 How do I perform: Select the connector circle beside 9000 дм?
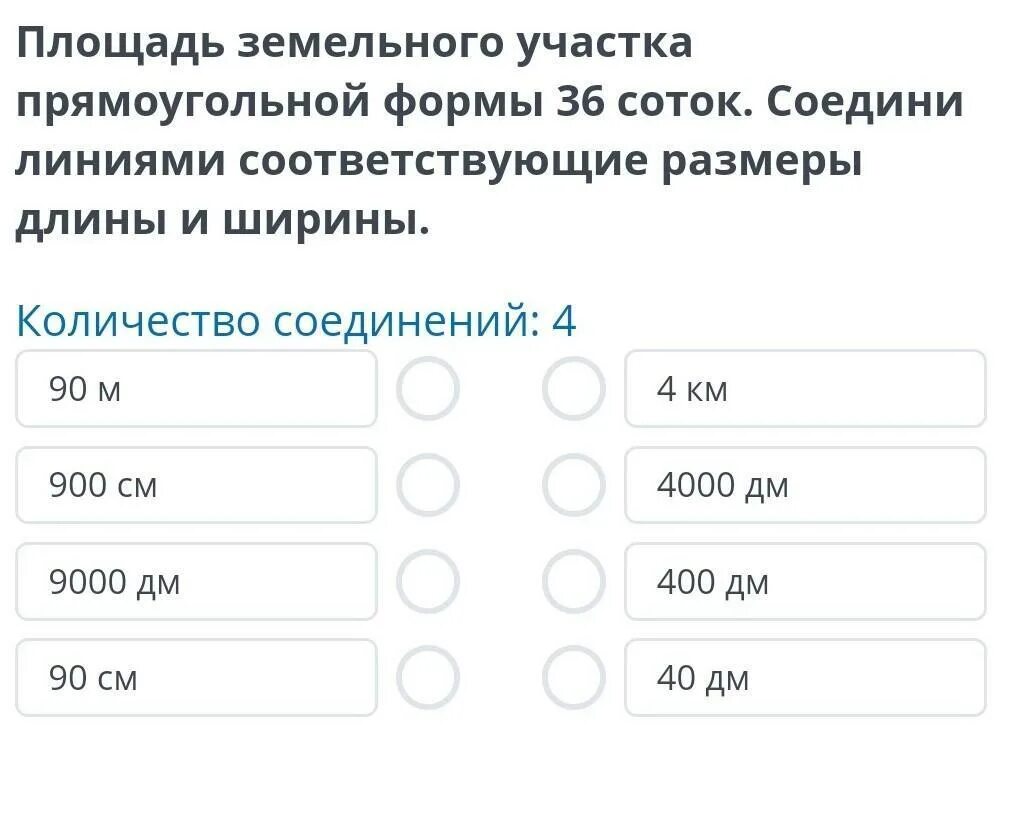428,581
